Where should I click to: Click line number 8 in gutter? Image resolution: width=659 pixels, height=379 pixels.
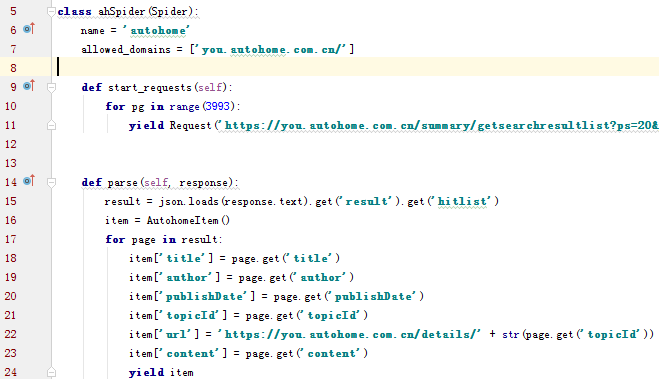coord(13,68)
